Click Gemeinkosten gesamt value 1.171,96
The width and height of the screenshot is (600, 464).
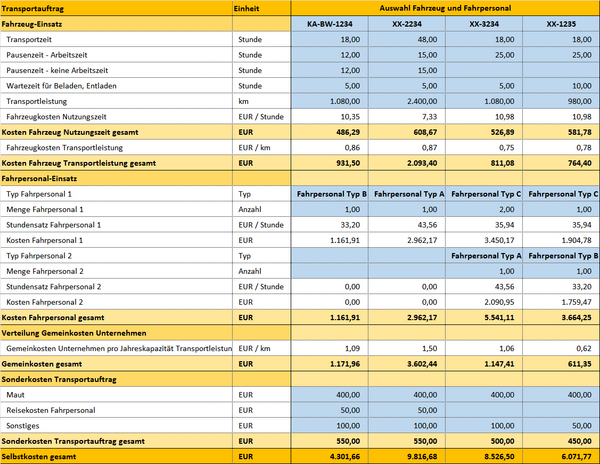[329, 364]
